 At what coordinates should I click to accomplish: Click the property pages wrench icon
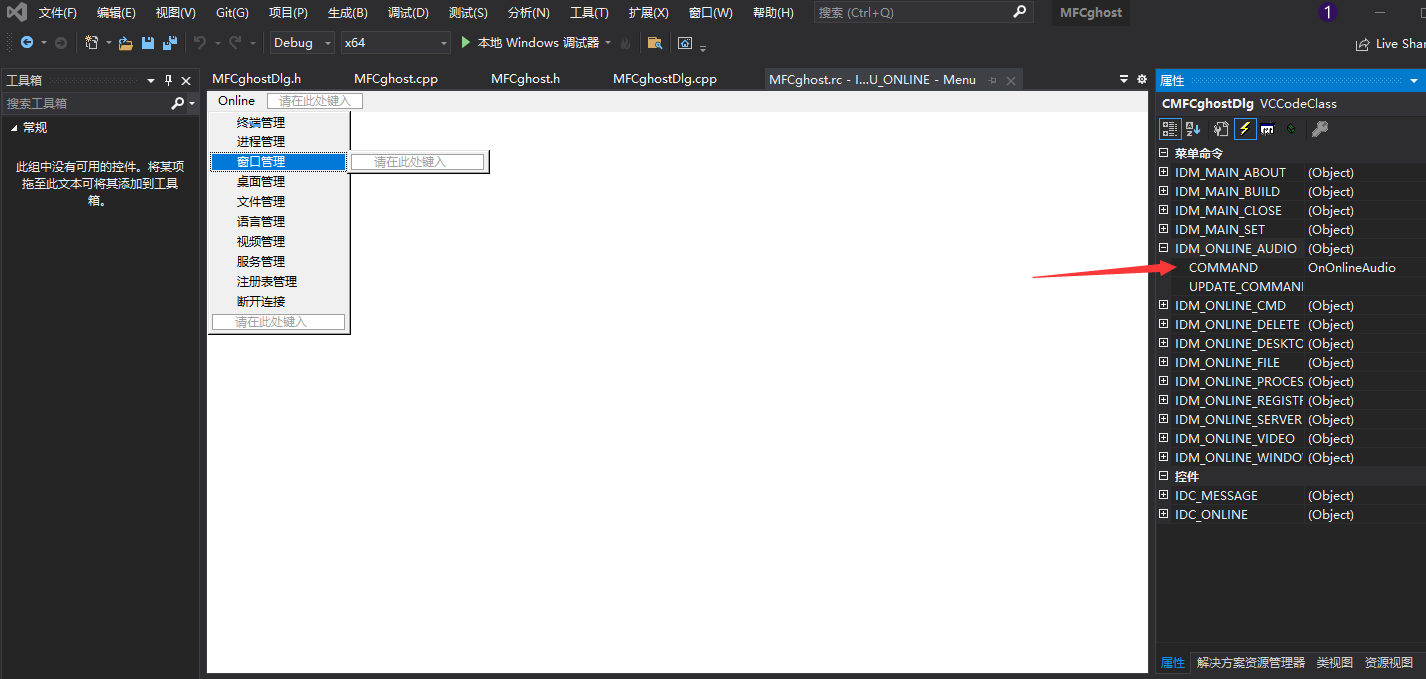point(1320,129)
